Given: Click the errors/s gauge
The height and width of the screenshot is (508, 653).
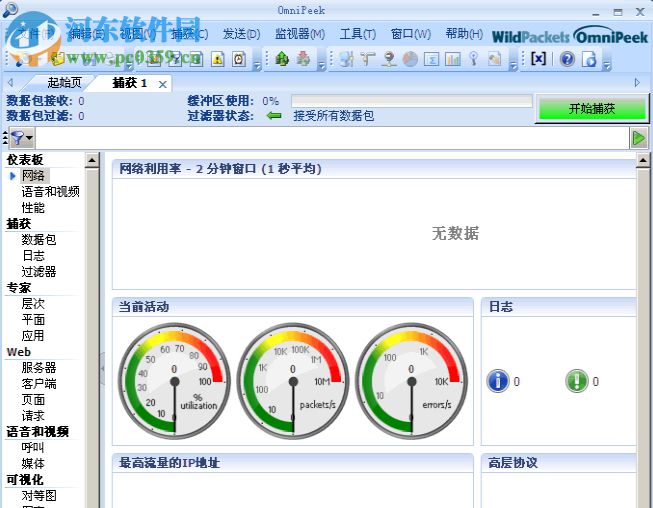Looking at the screenshot, I should tap(411, 381).
